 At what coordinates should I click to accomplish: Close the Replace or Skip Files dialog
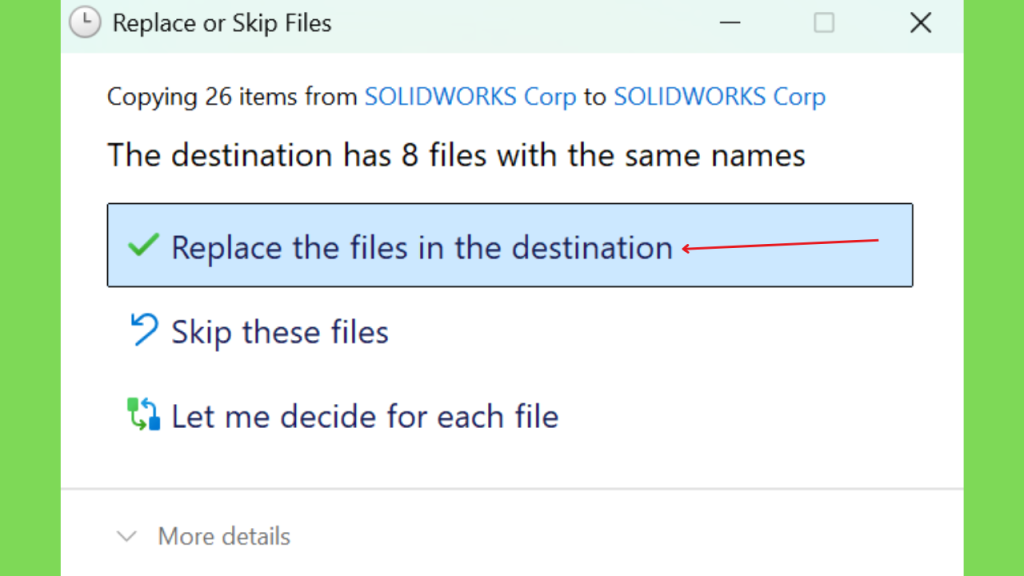pos(921,23)
